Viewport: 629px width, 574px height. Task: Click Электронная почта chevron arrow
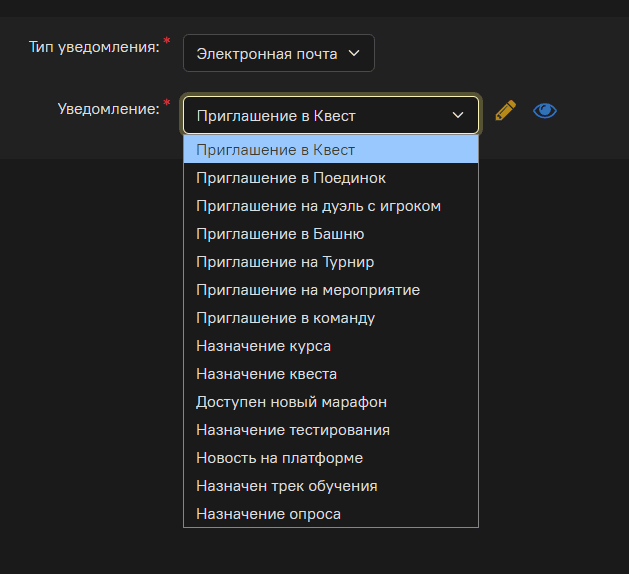click(x=353, y=54)
